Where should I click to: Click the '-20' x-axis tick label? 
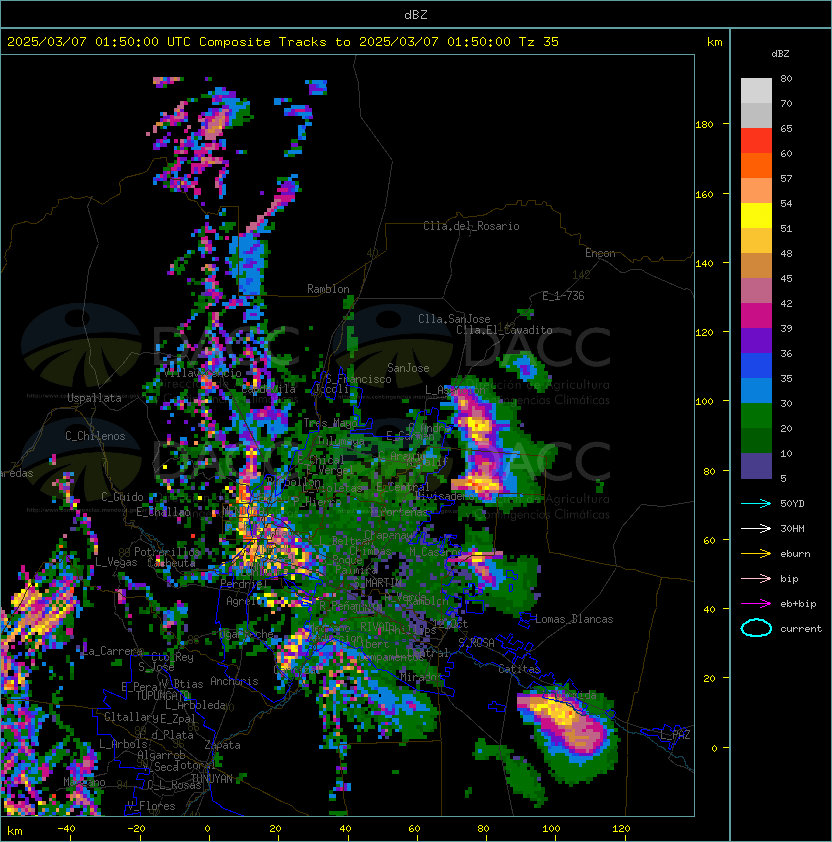click(136, 829)
